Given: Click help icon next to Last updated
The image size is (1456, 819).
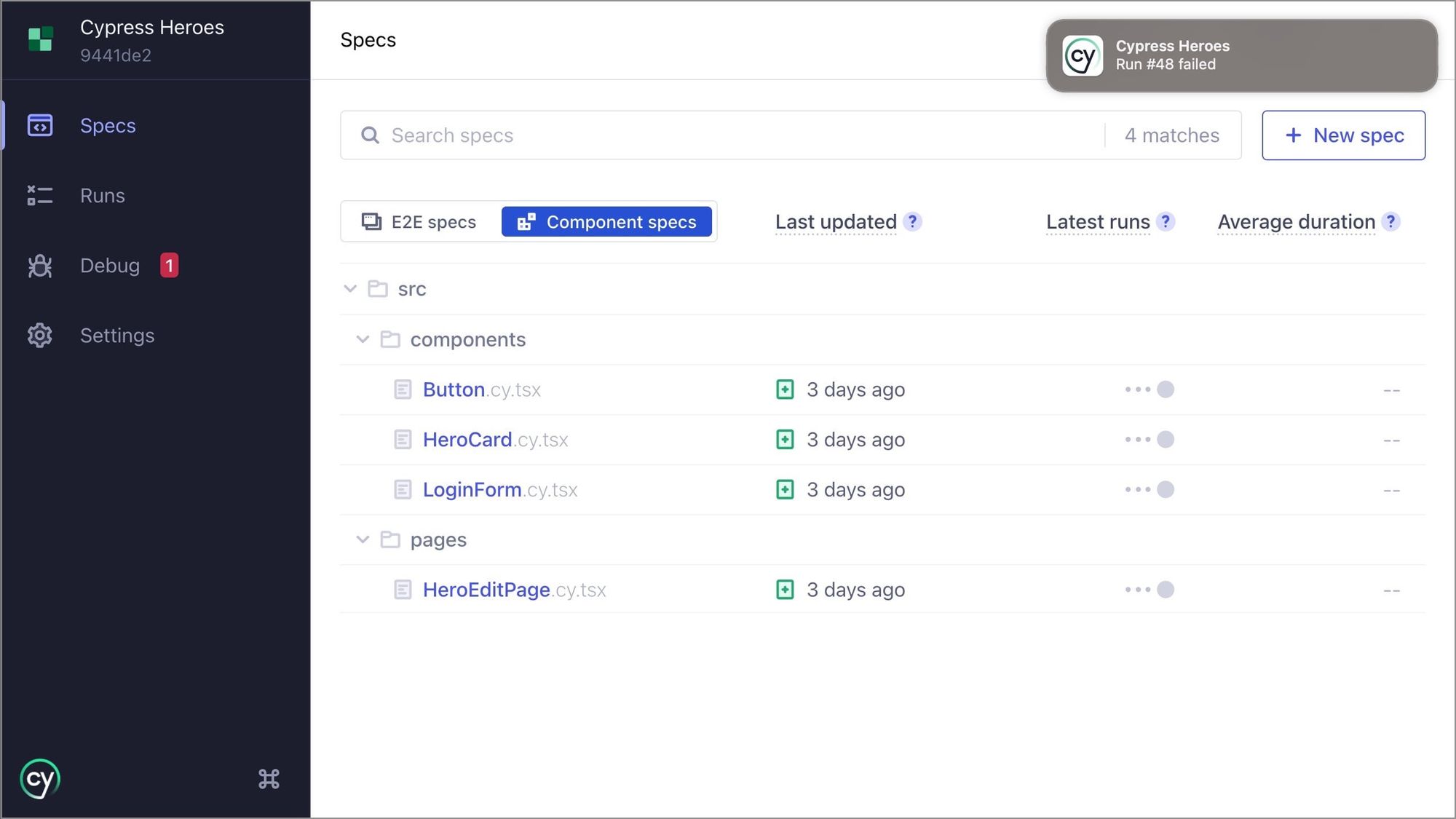Looking at the screenshot, I should (912, 221).
